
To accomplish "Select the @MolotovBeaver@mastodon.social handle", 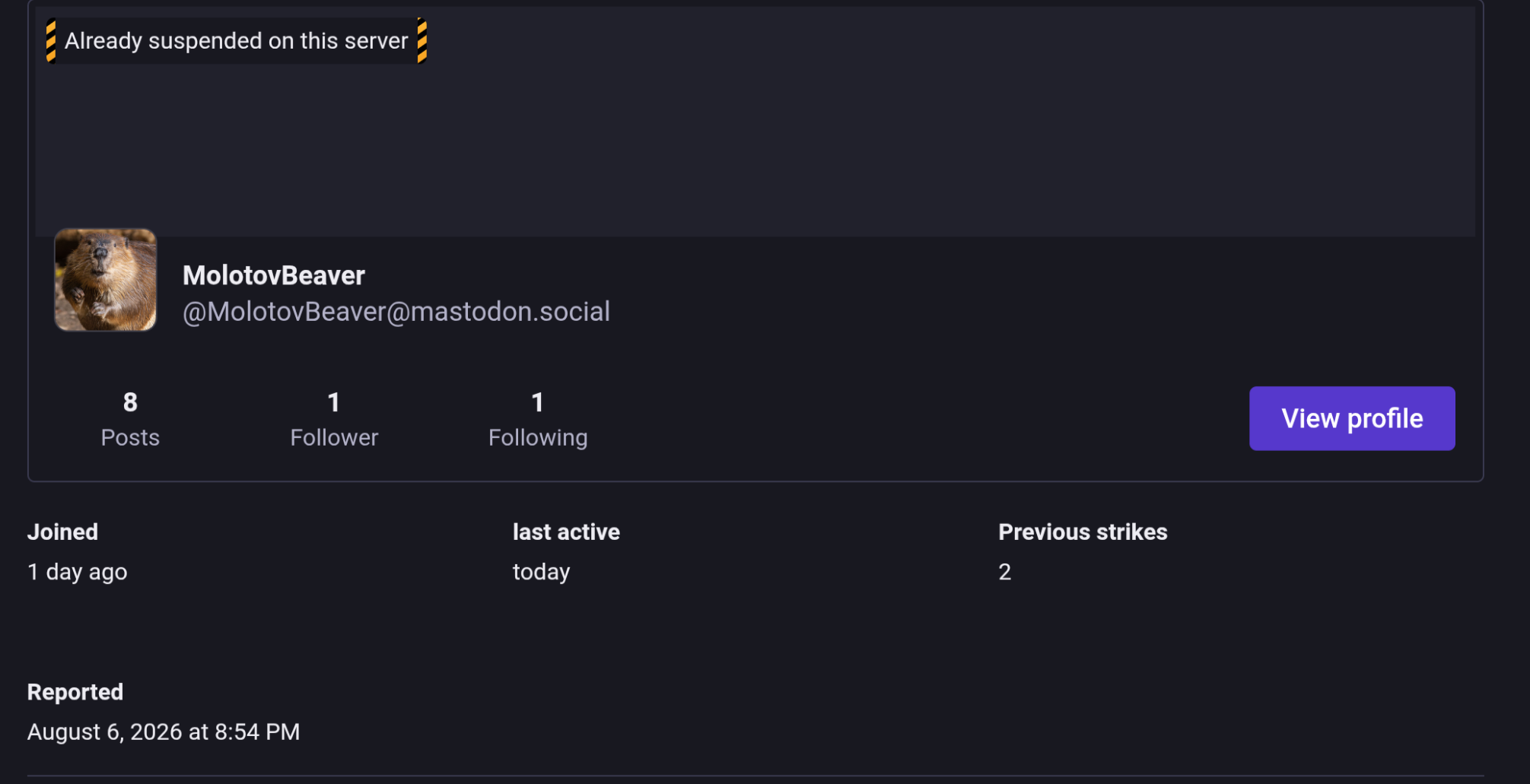I will pos(396,311).
